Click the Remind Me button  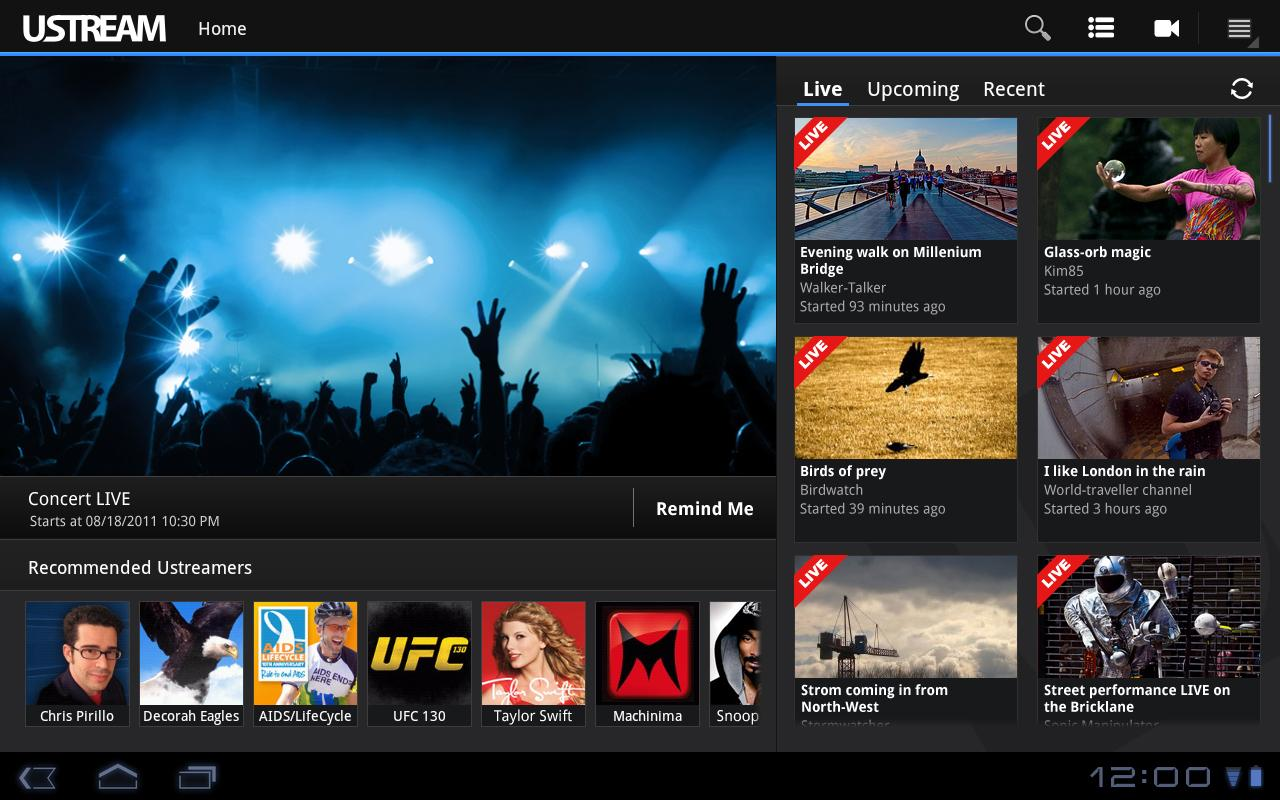pyautogui.click(x=704, y=509)
